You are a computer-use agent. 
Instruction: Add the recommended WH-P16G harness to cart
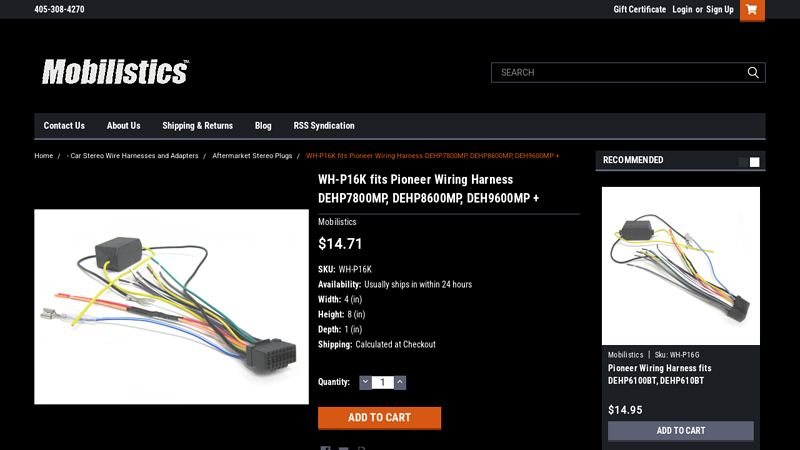[681, 431]
